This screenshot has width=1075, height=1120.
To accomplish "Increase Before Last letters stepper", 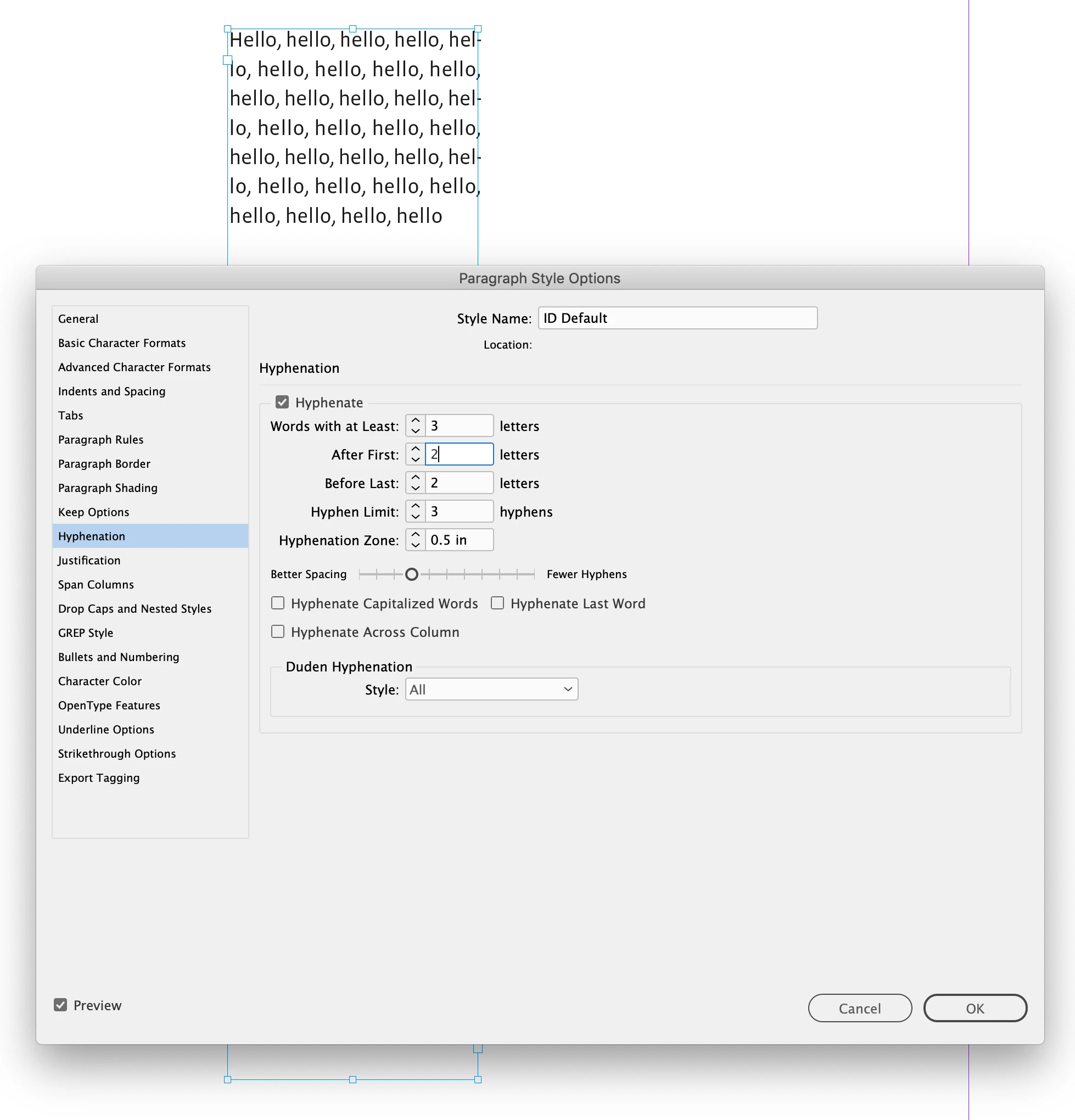I will pos(416,478).
